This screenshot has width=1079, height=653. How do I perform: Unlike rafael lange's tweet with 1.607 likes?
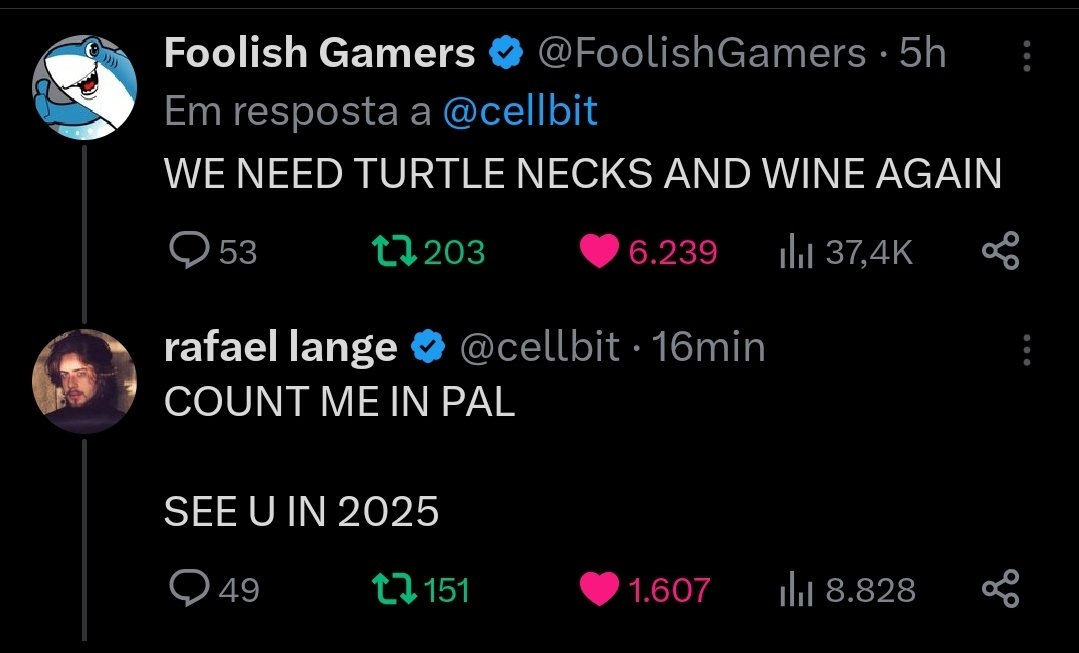(645, 590)
